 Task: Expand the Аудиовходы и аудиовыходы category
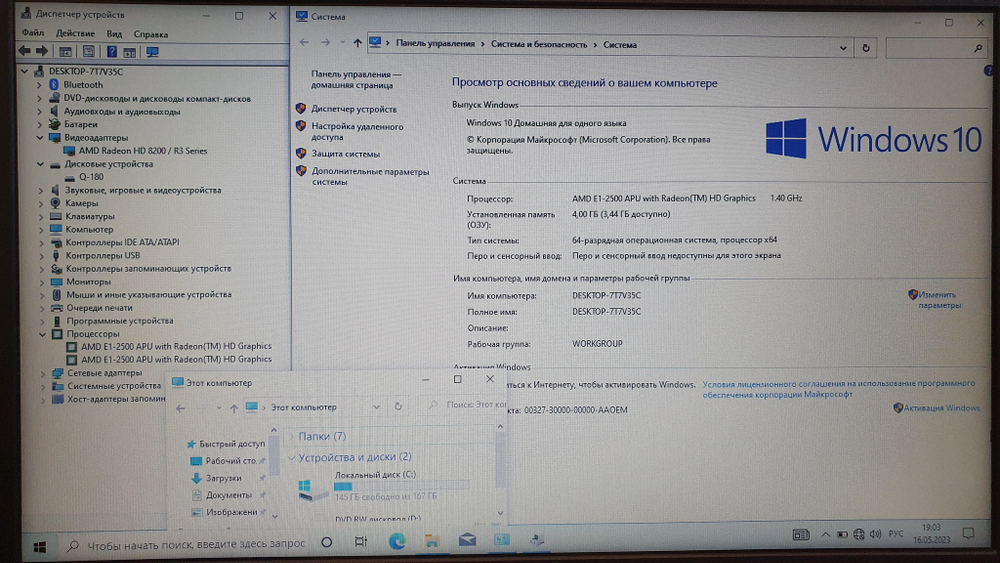click(40, 112)
